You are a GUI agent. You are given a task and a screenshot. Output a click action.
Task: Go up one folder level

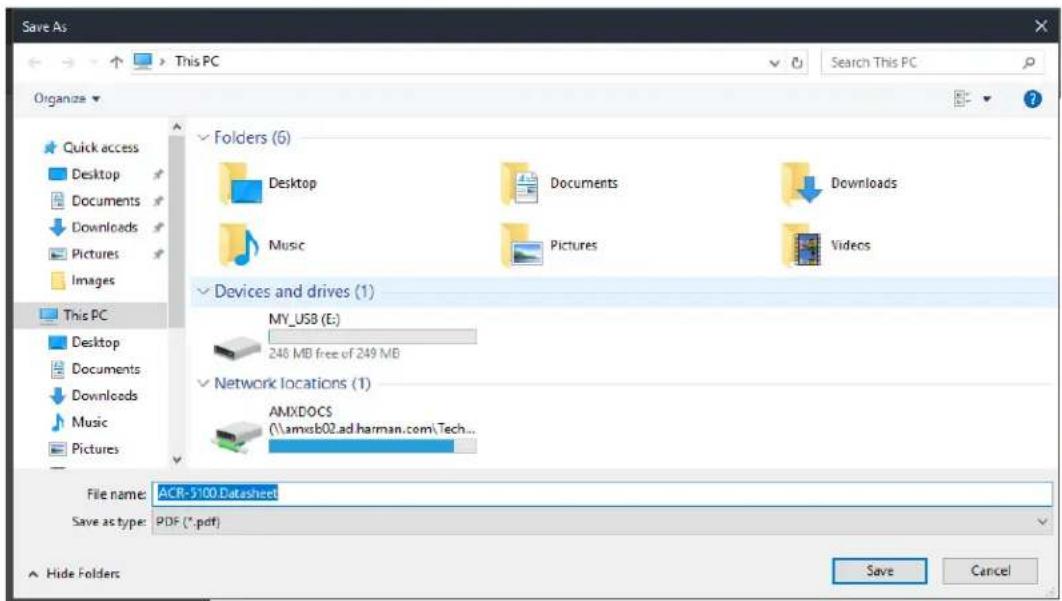pos(116,62)
